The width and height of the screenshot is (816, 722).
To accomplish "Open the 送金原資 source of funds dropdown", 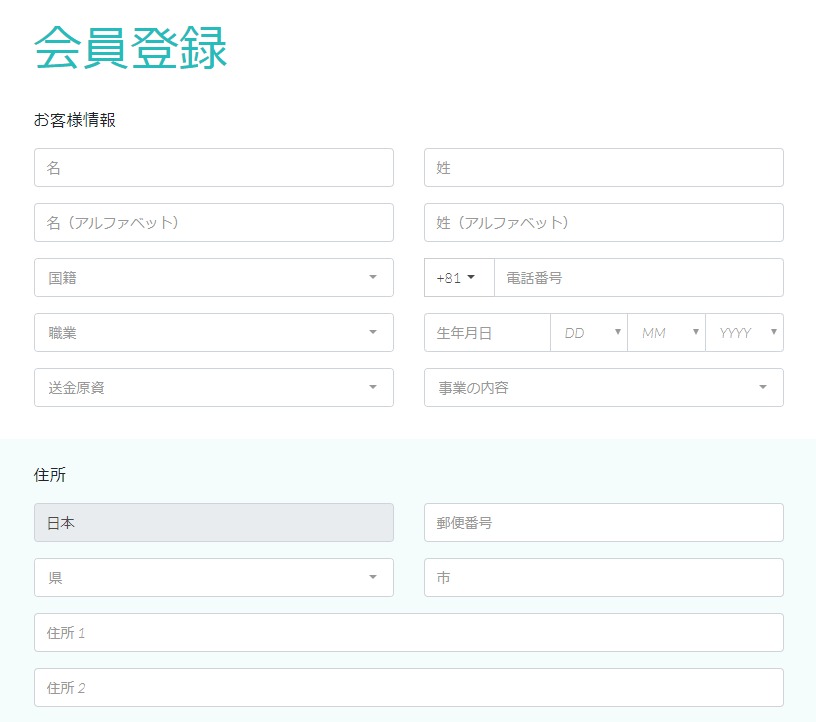I will (213, 388).
